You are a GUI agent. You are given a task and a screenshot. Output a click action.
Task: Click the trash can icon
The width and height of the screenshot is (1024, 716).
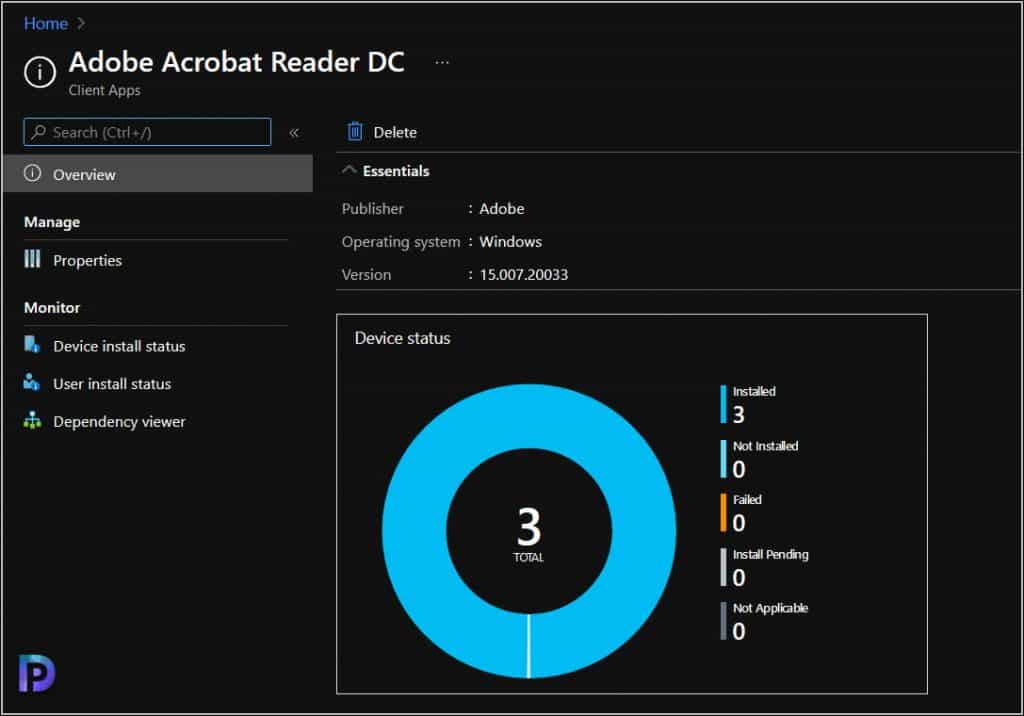355,131
